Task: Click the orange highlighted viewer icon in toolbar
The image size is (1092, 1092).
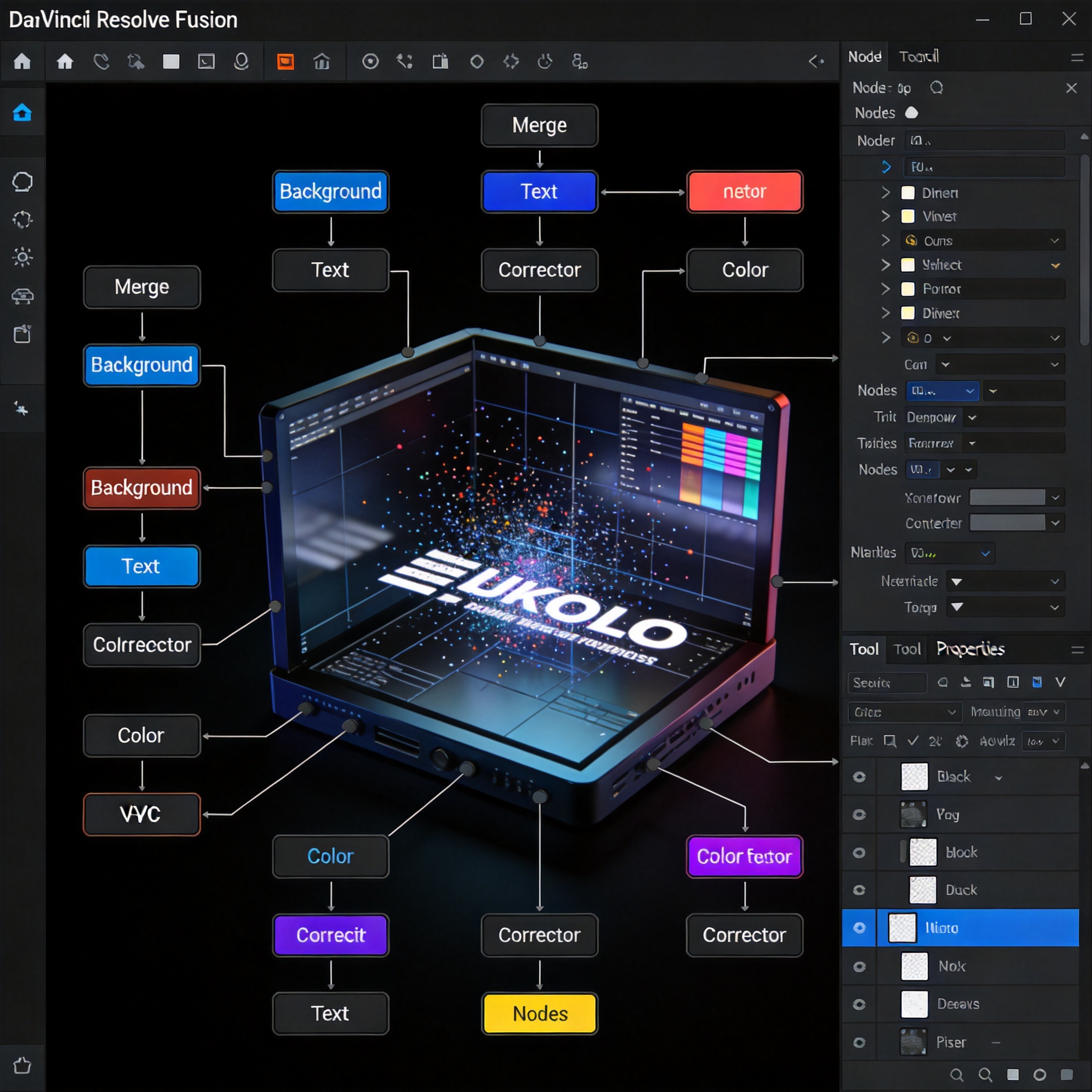Action: (285, 61)
